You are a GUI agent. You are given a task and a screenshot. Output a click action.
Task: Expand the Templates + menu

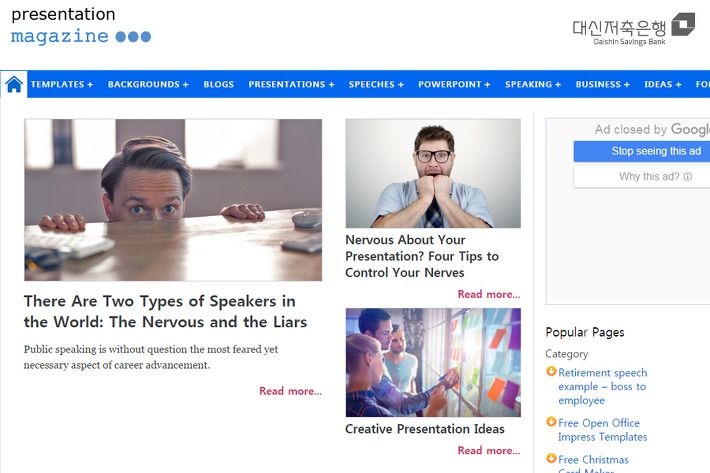pos(62,85)
